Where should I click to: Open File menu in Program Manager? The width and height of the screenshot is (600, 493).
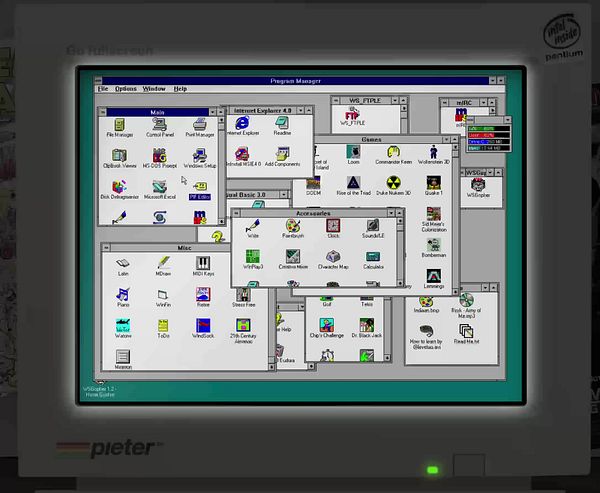pos(103,89)
